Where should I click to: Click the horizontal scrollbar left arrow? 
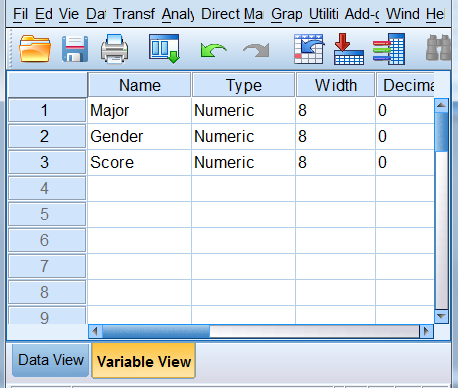tap(95, 331)
